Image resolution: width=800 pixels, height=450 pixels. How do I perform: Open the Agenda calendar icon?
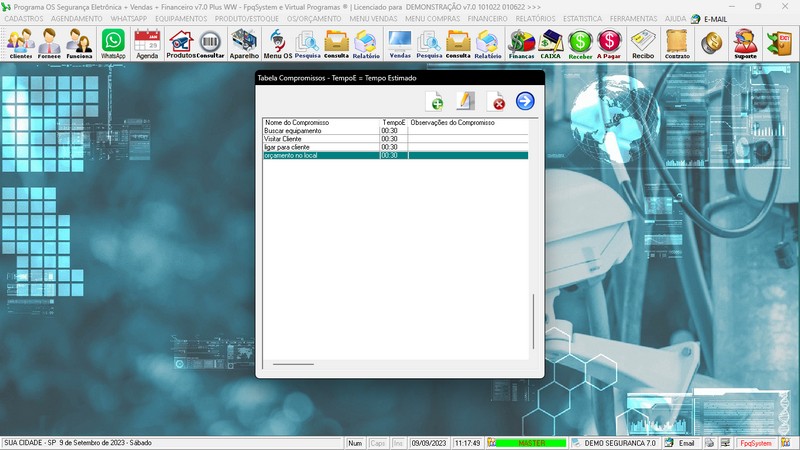tap(147, 43)
